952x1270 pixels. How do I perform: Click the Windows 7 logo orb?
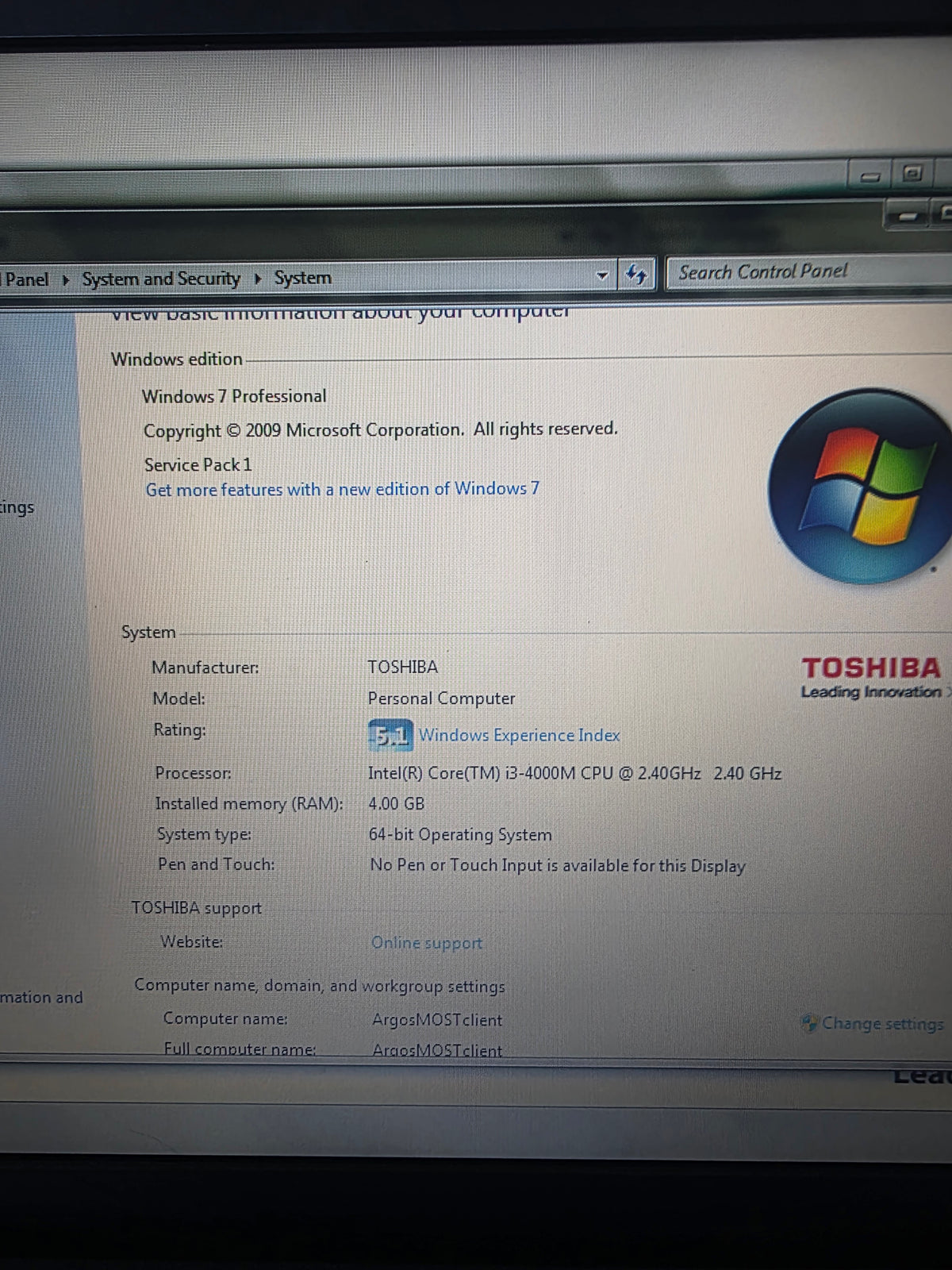click(861, 486)
